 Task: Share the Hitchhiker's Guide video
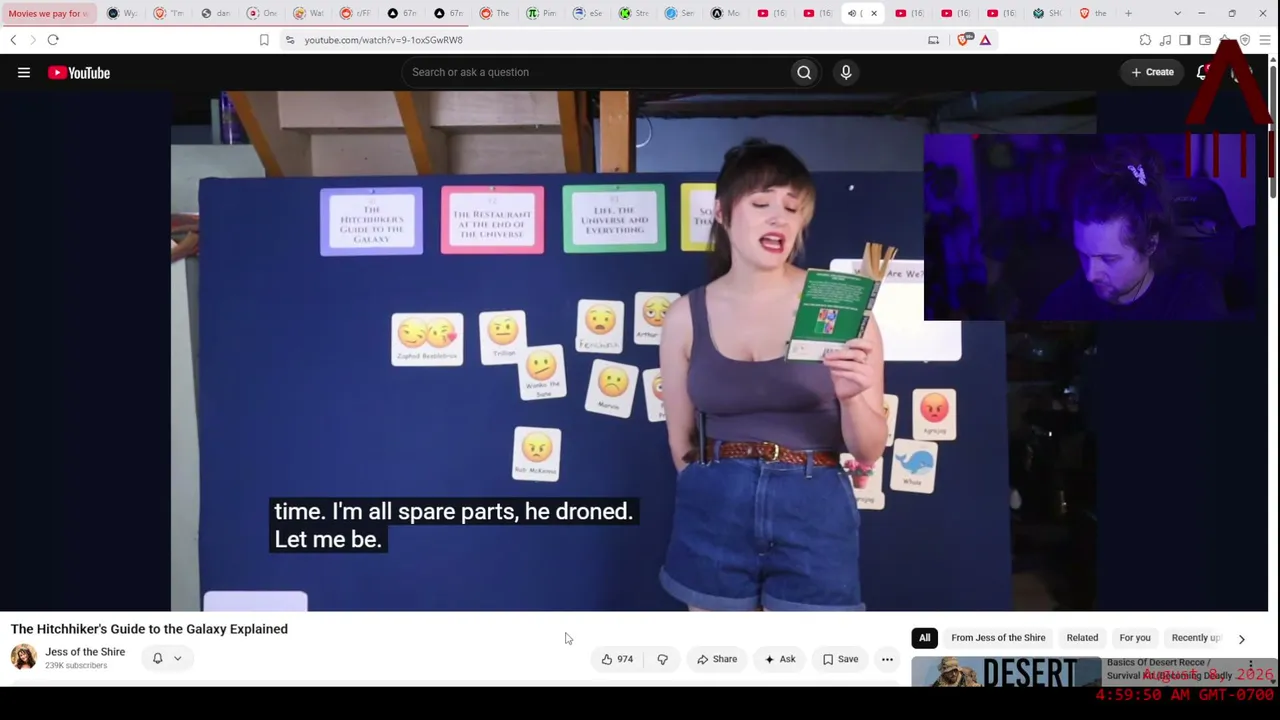tap(717, 659)
